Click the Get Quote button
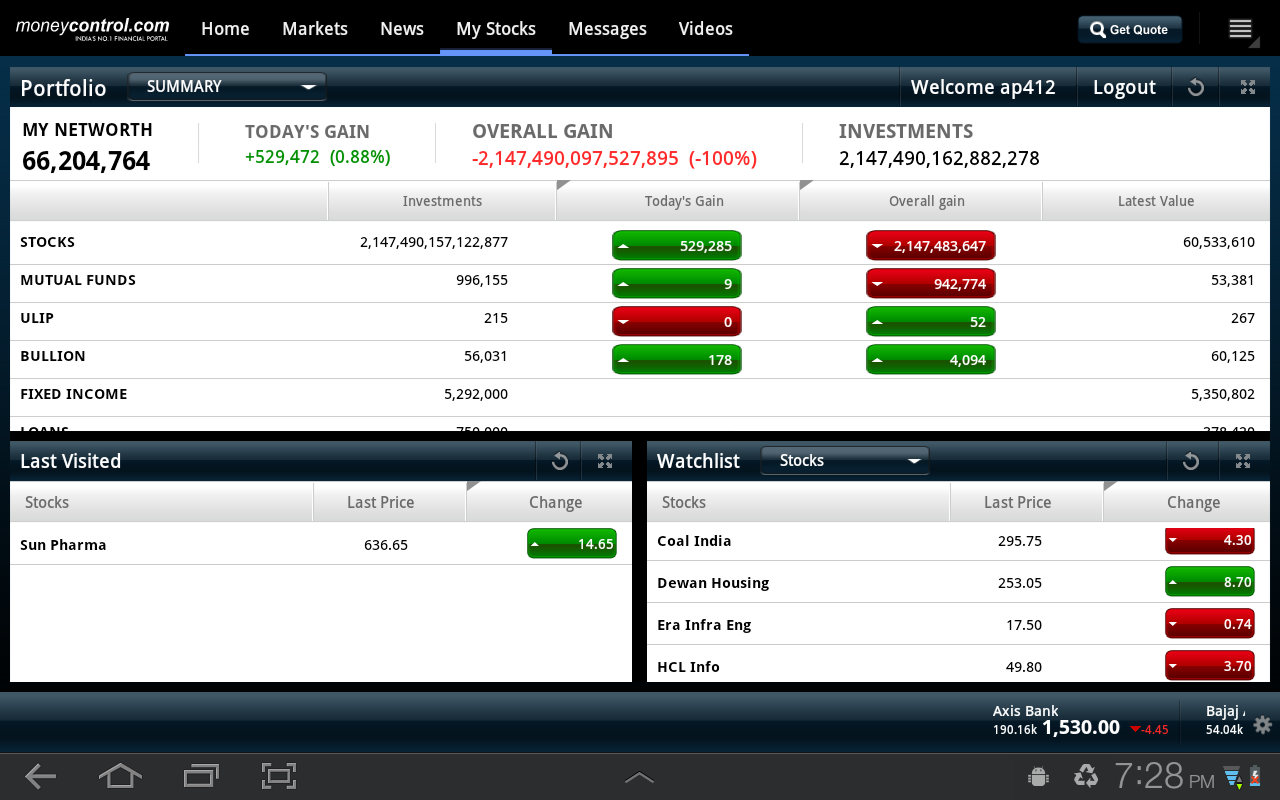 (1129, 30)
